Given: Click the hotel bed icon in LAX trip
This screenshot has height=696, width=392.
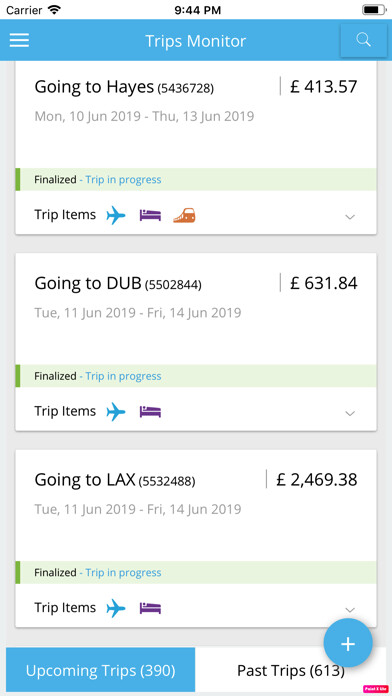Looking at the screenshot, I should click(x=150, y=608).
